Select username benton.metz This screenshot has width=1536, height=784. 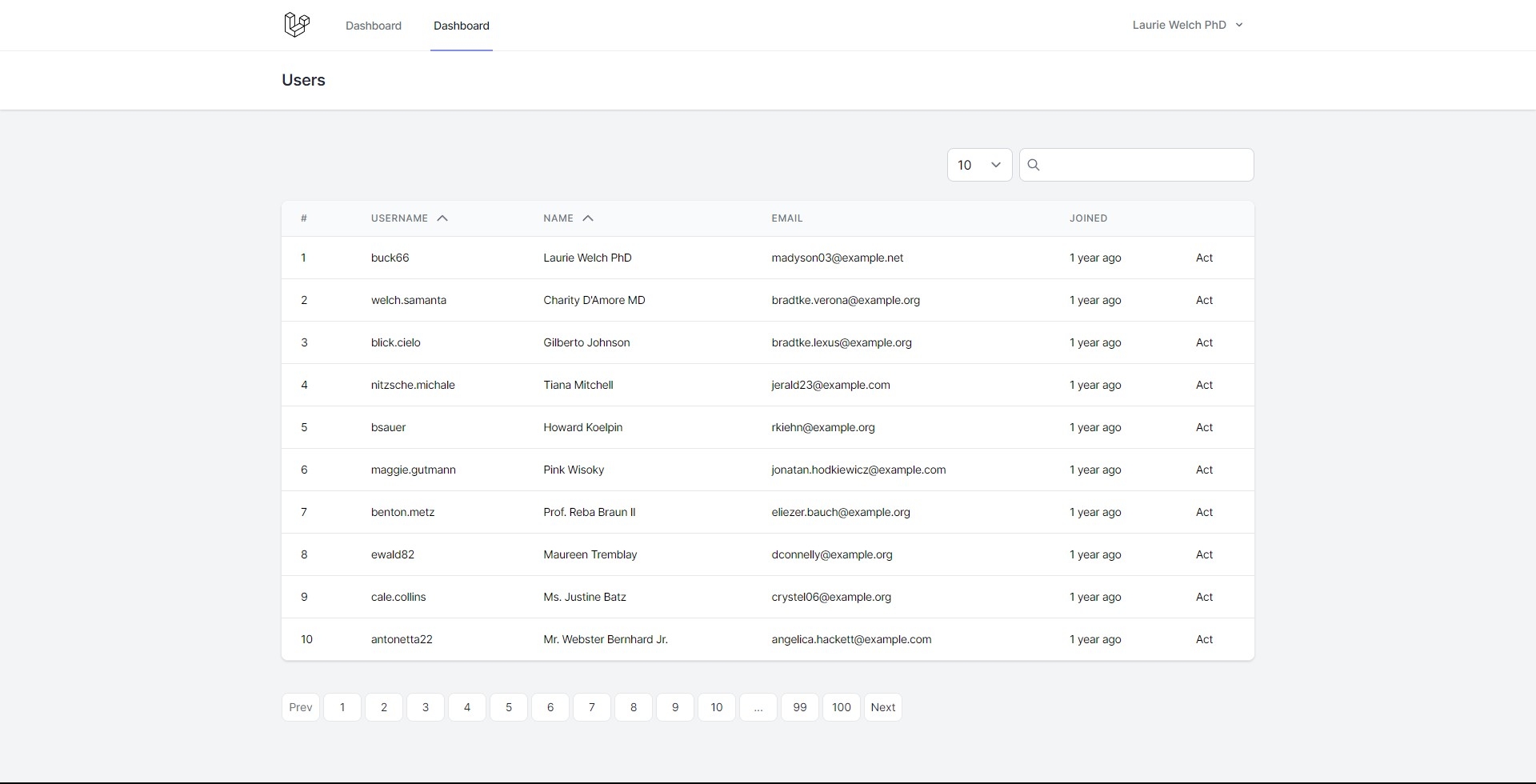pos(403,512)
